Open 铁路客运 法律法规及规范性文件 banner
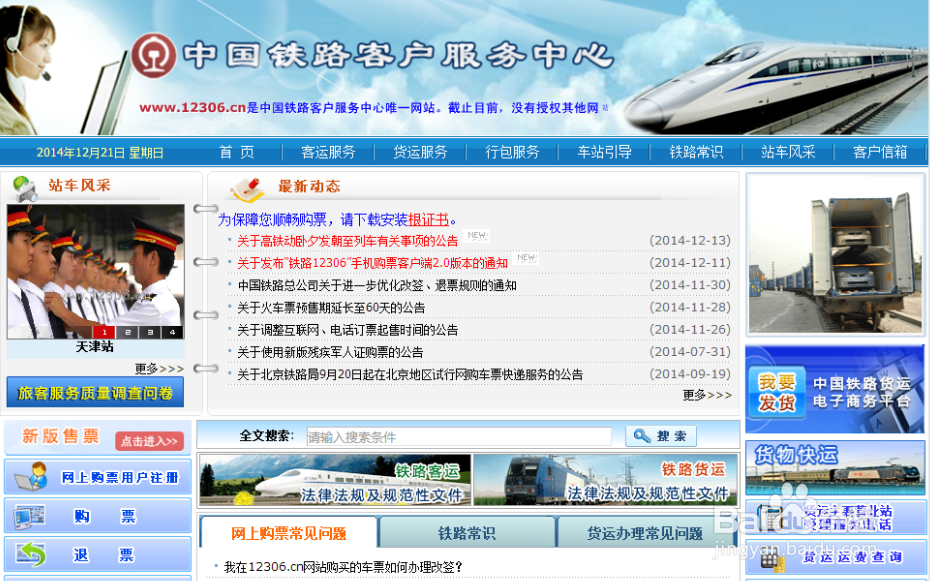This screenshot has width=930, height=581. tap(336, 480)
